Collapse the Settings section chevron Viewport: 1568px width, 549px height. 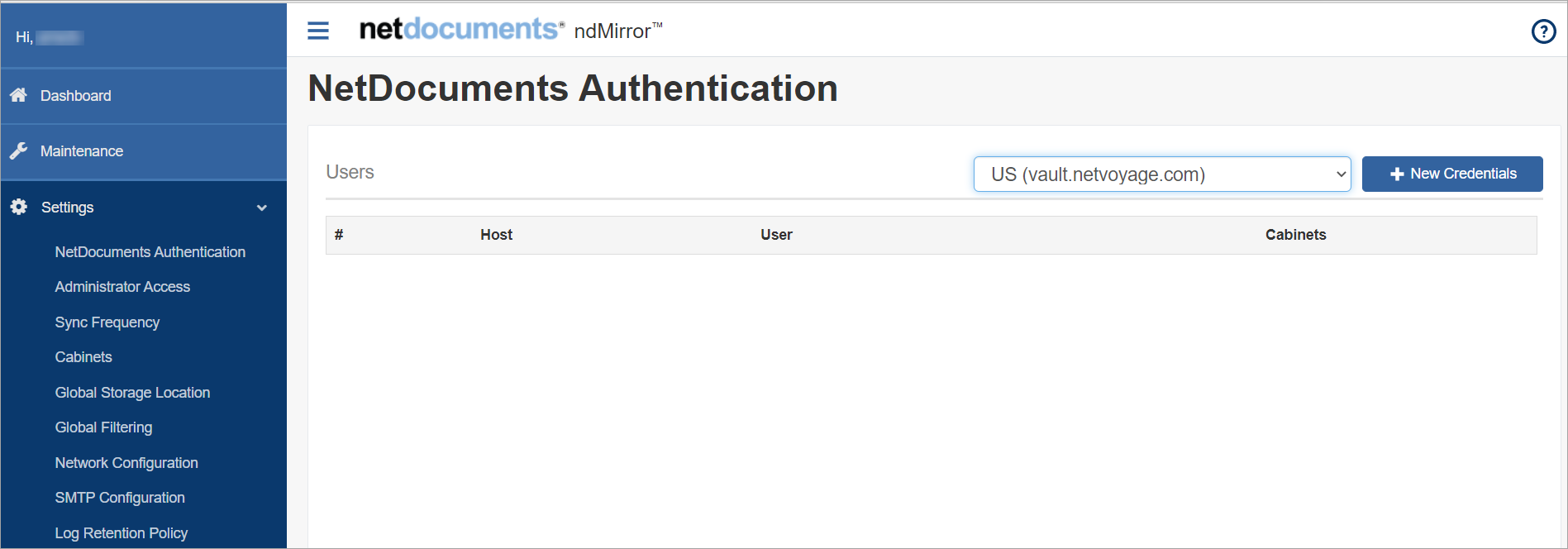tap(262, 208)
